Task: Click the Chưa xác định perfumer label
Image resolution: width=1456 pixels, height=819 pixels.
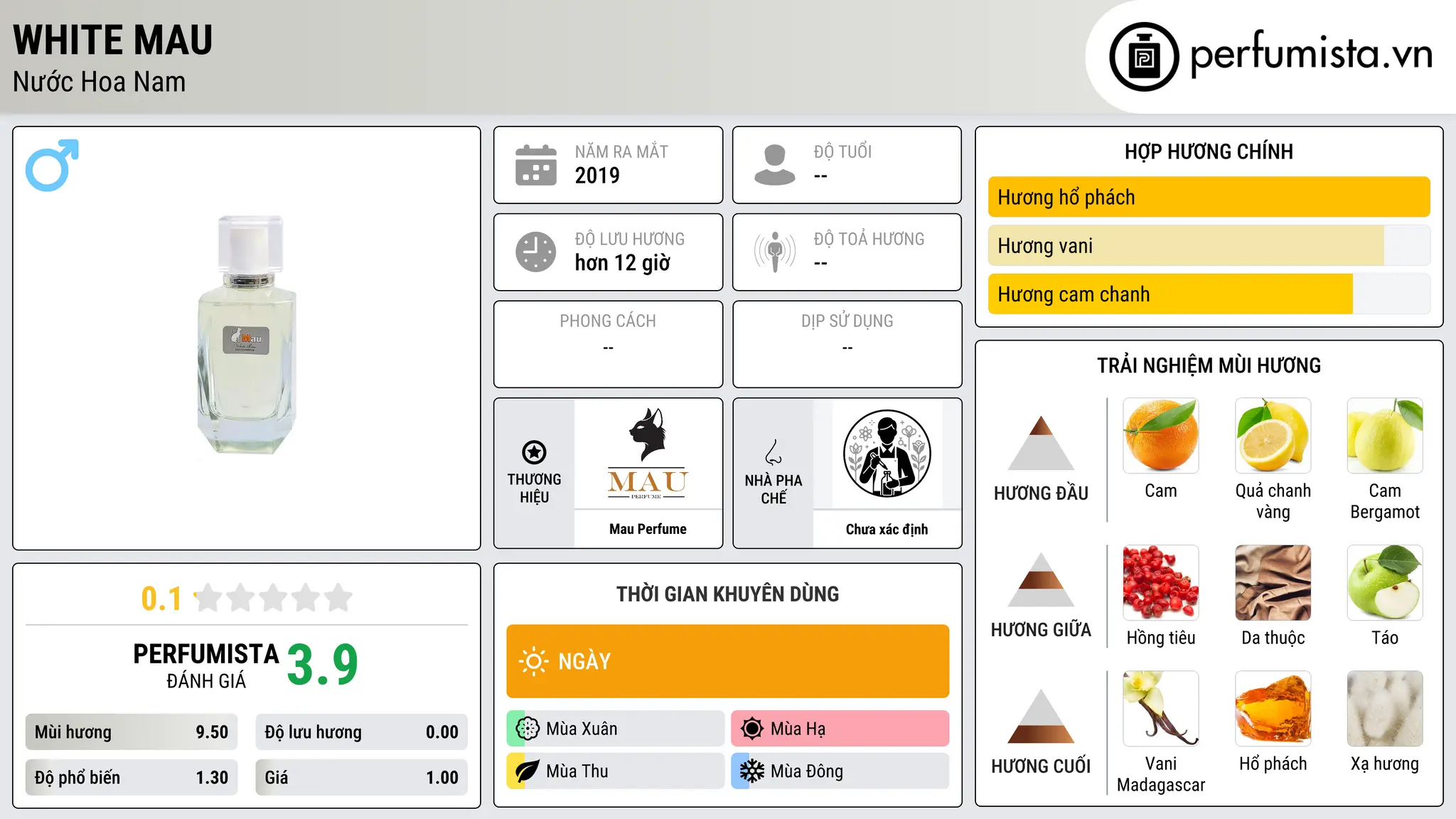Action: pyautogui.click(x=887, y=529)
